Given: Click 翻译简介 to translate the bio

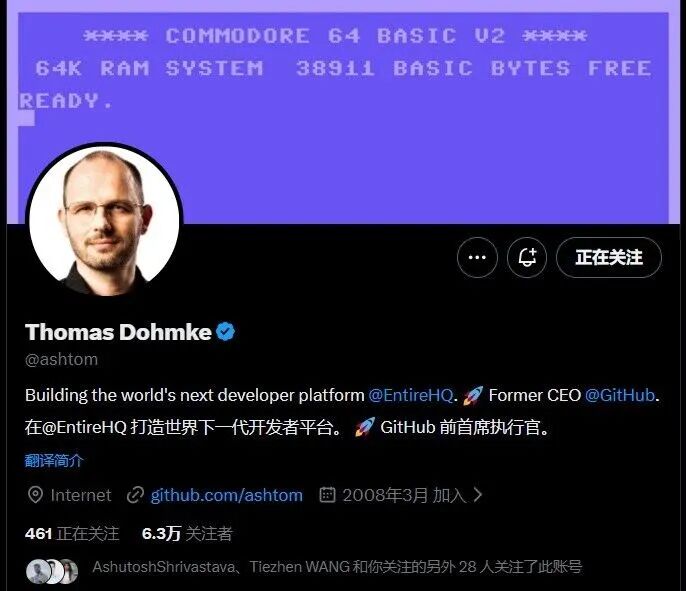Looking at the screenshot, I should 54,461.
